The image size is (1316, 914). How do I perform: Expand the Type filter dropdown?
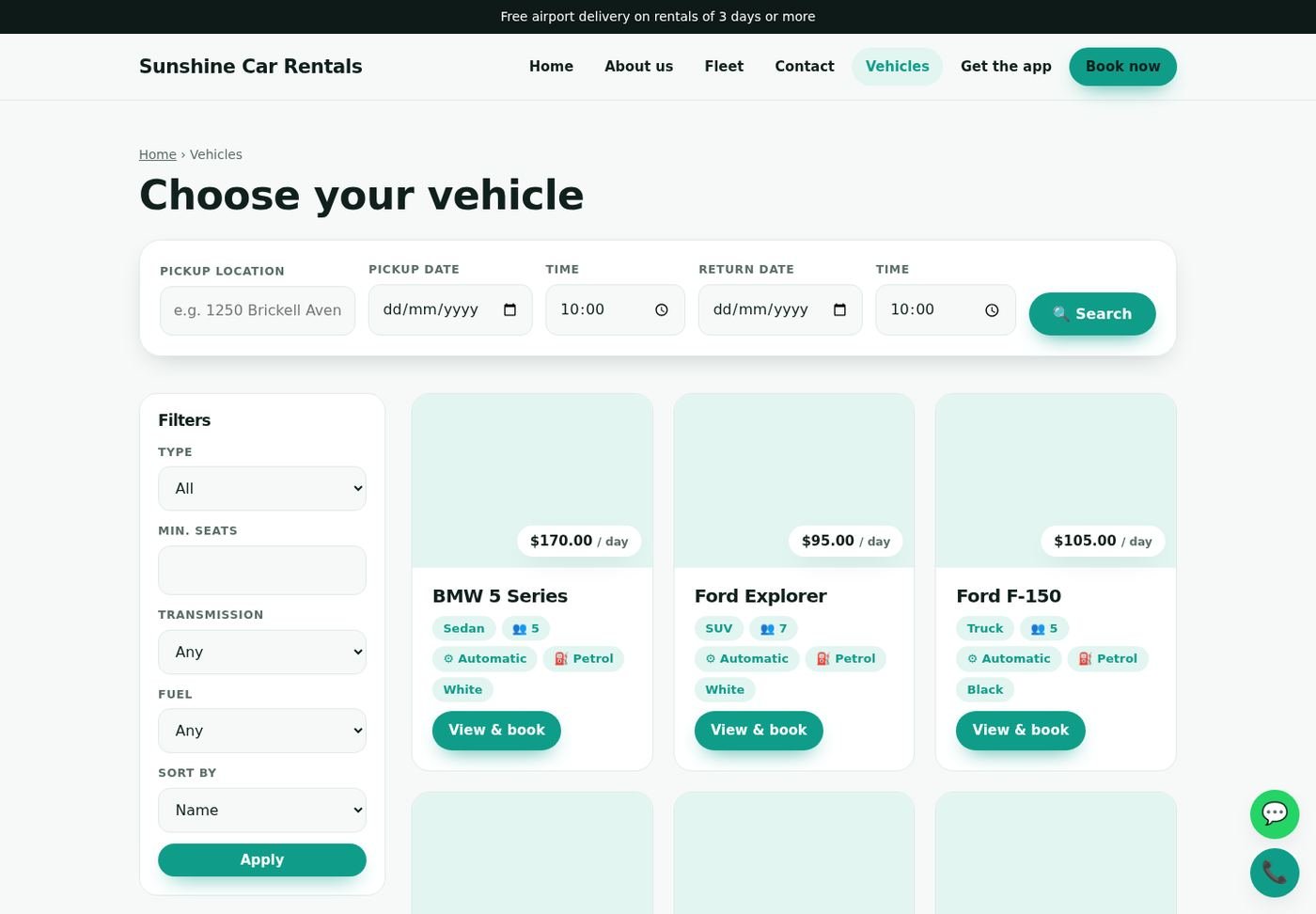(262, 489)
